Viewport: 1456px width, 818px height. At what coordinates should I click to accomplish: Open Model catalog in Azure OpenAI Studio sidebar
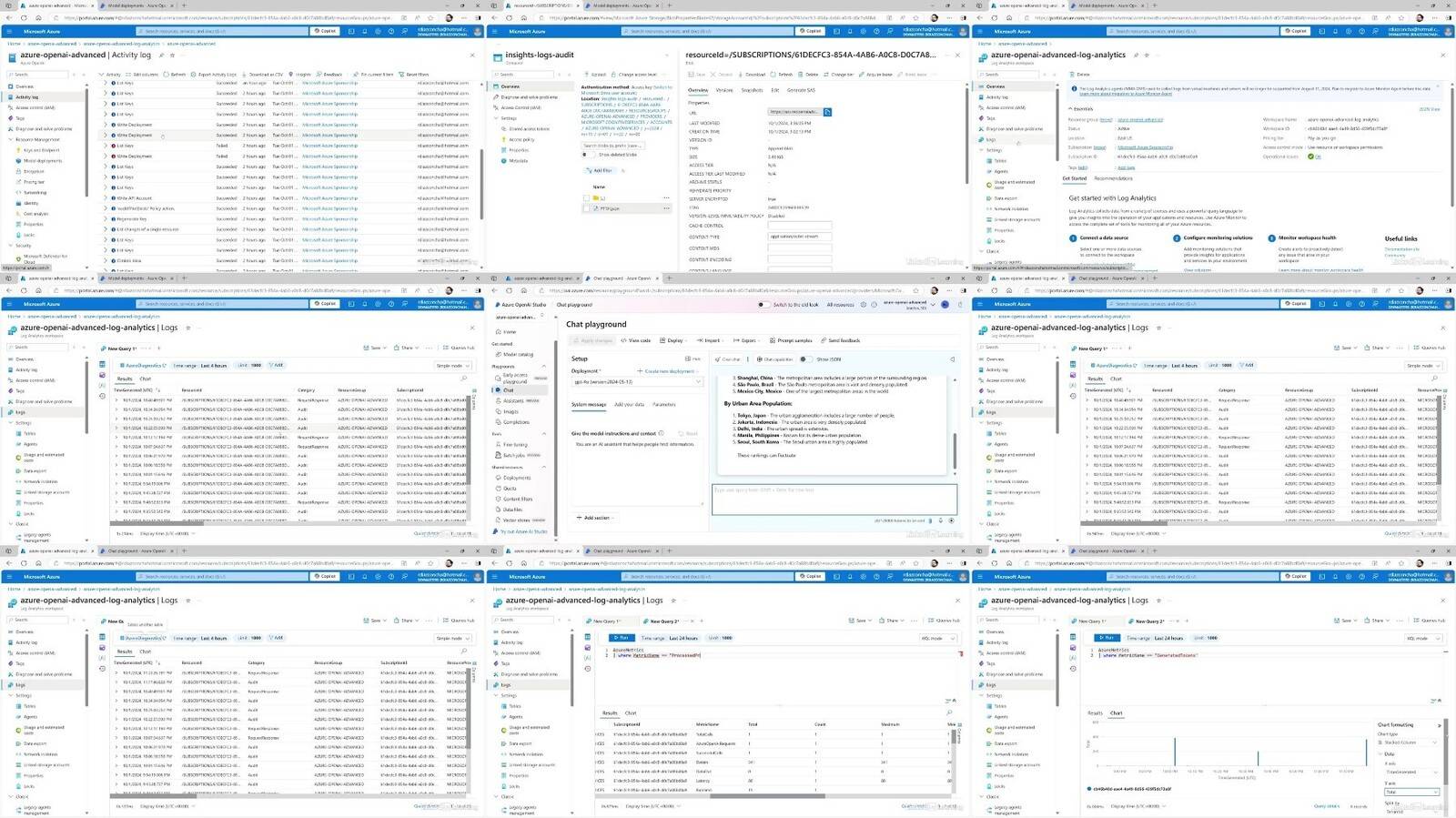(515, 354)
